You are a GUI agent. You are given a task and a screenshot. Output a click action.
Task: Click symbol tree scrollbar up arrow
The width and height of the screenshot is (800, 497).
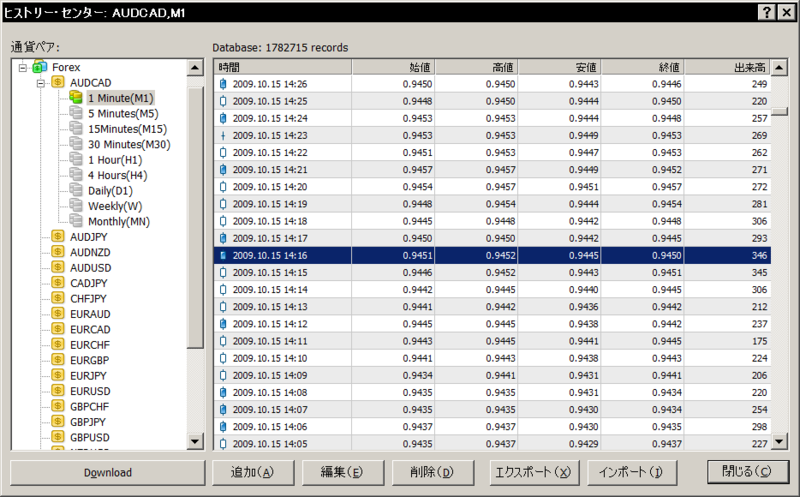(x=195, y=67)
